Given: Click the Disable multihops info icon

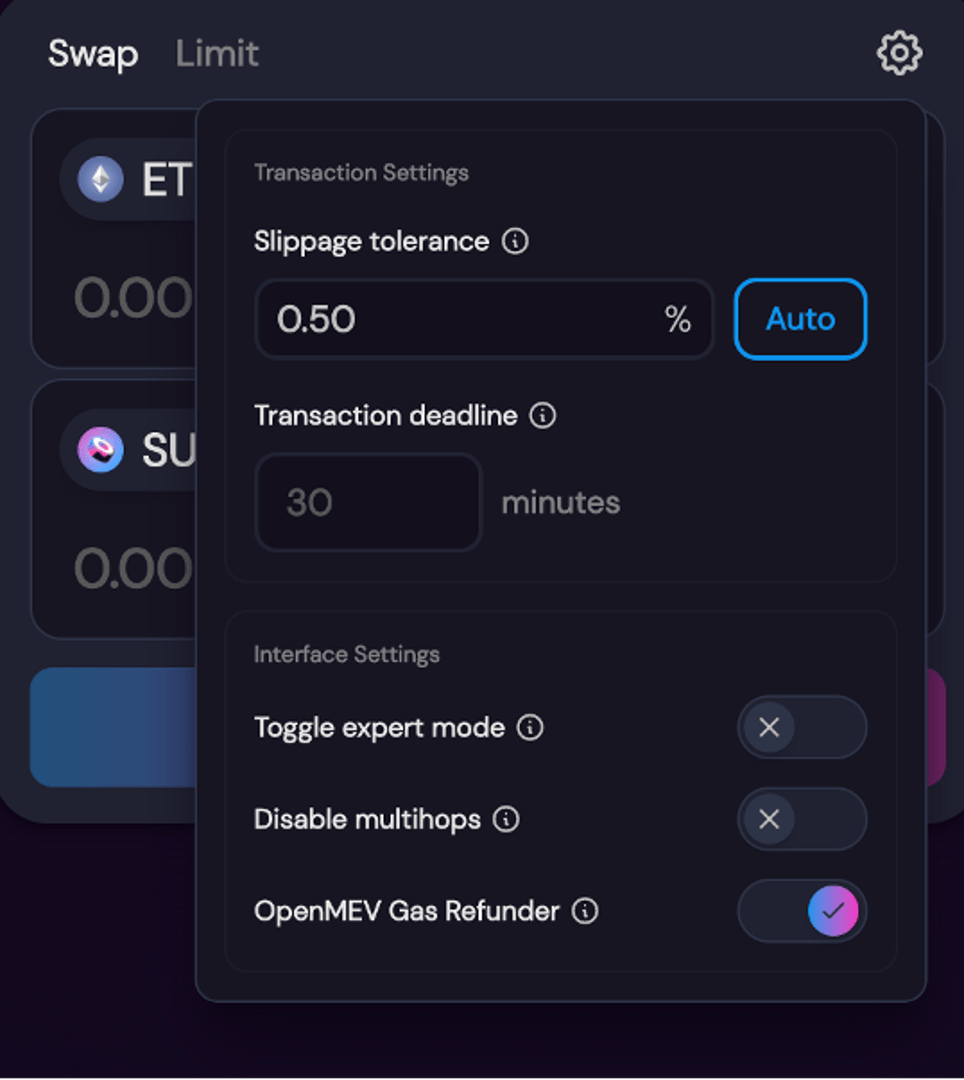Looking at the screenshot, I should [507, 819].
